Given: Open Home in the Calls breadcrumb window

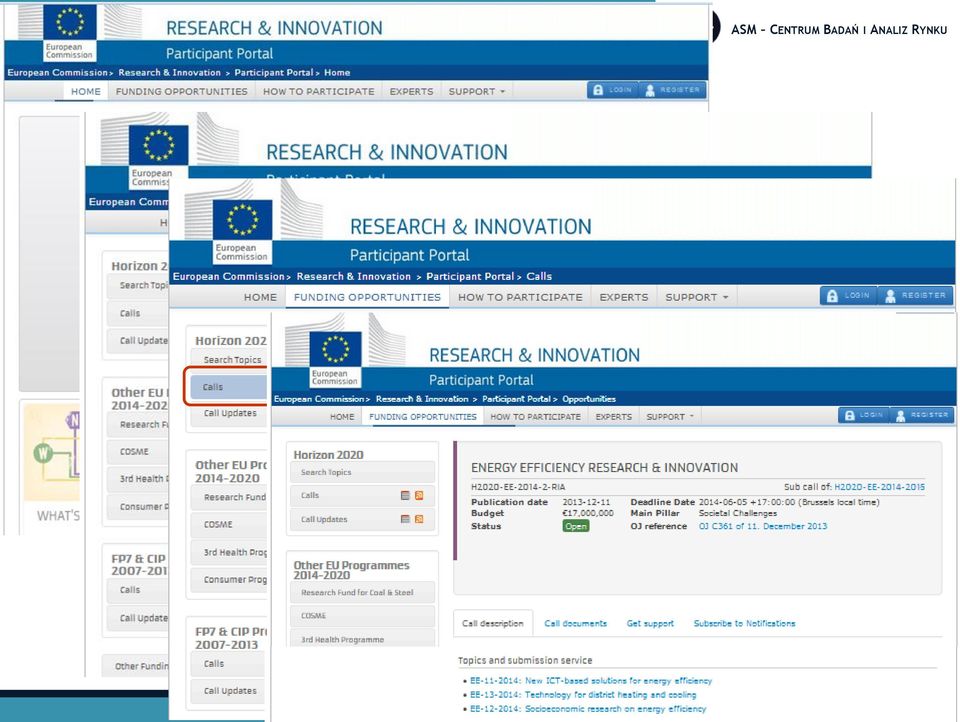Looking at the screenshot, I should pos(260,297).
